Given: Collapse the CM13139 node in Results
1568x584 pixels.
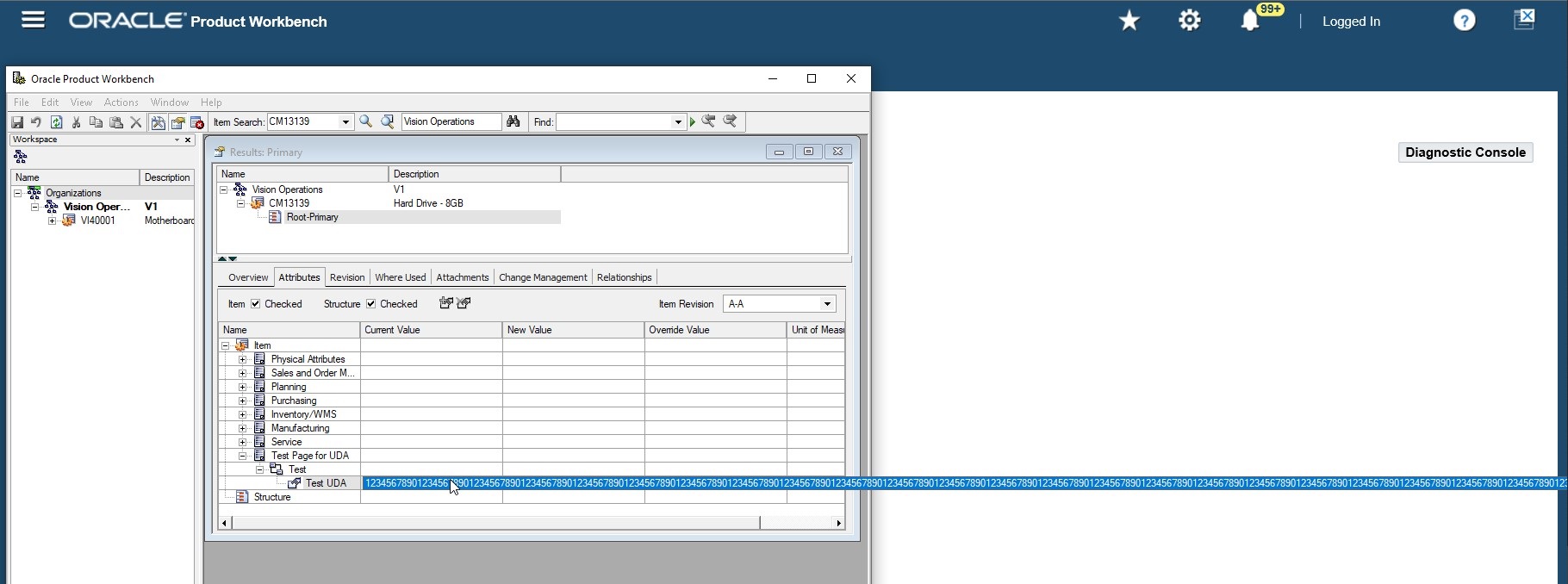Looking at the screenshot, I should click(x=241, y=203).
